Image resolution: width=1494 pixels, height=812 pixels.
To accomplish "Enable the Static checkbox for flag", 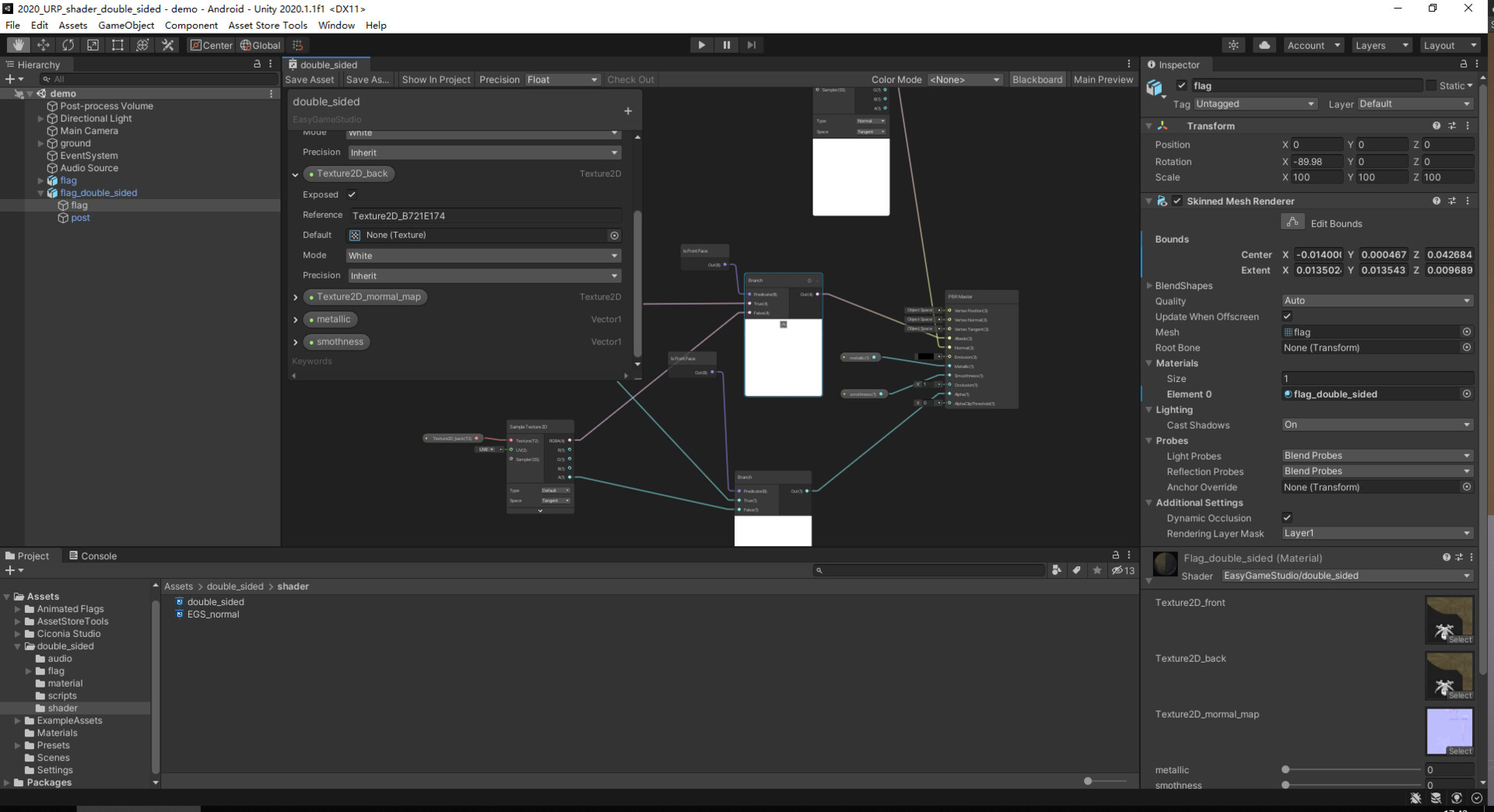I will point(1430,86).
